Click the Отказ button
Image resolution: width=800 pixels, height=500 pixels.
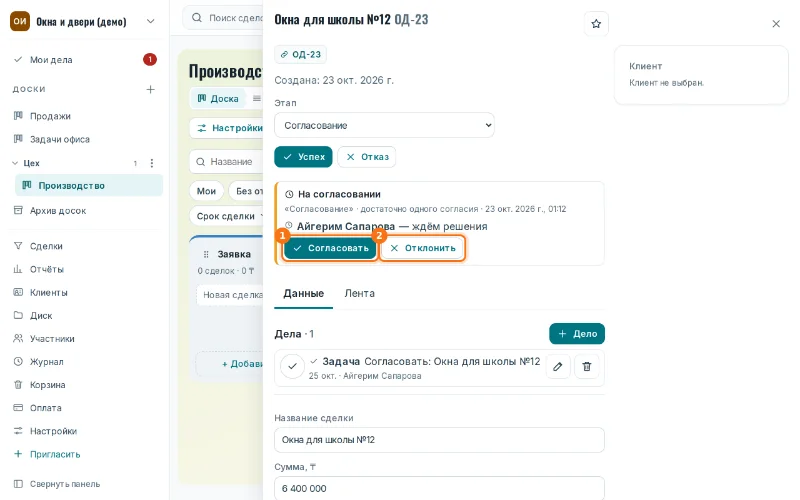(367, 157)
